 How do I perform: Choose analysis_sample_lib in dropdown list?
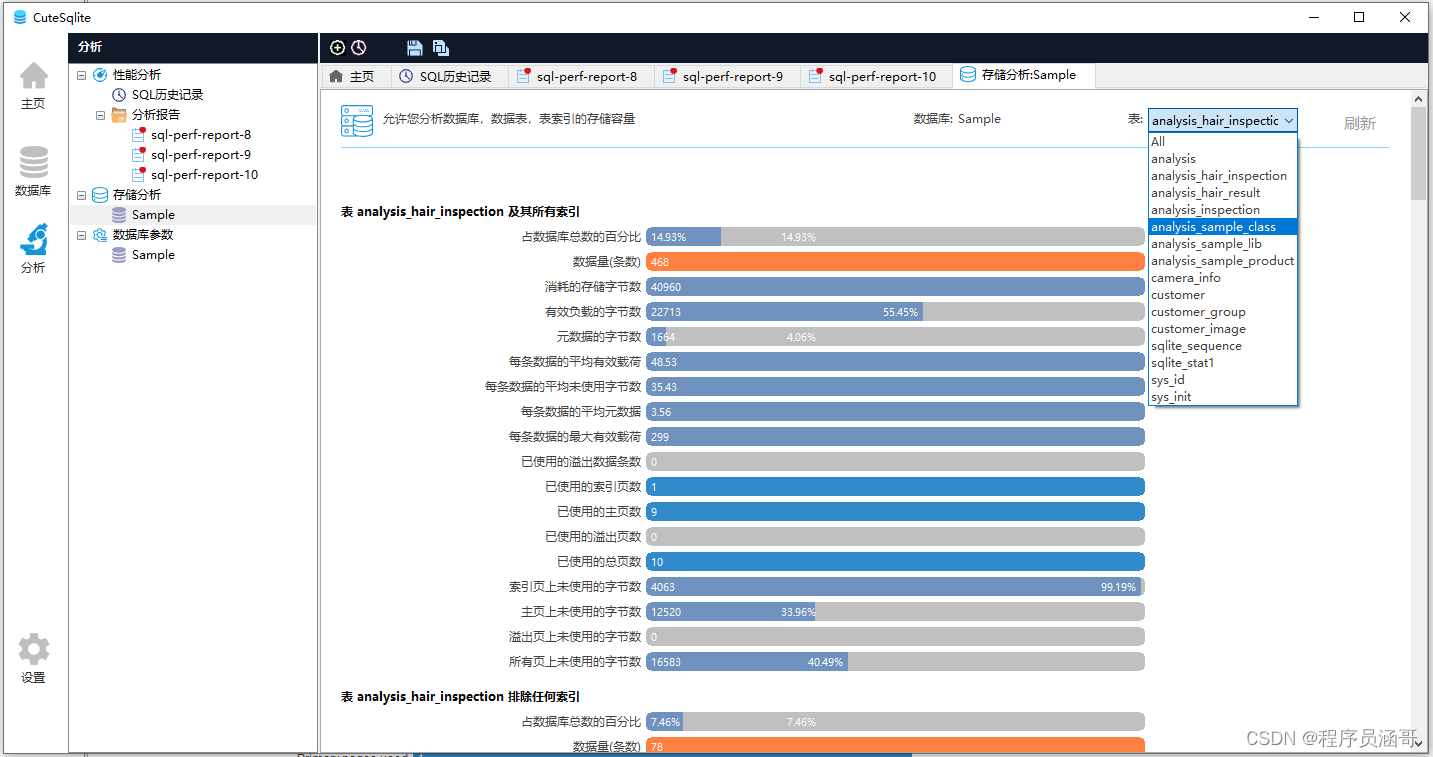coord(1223,244)
